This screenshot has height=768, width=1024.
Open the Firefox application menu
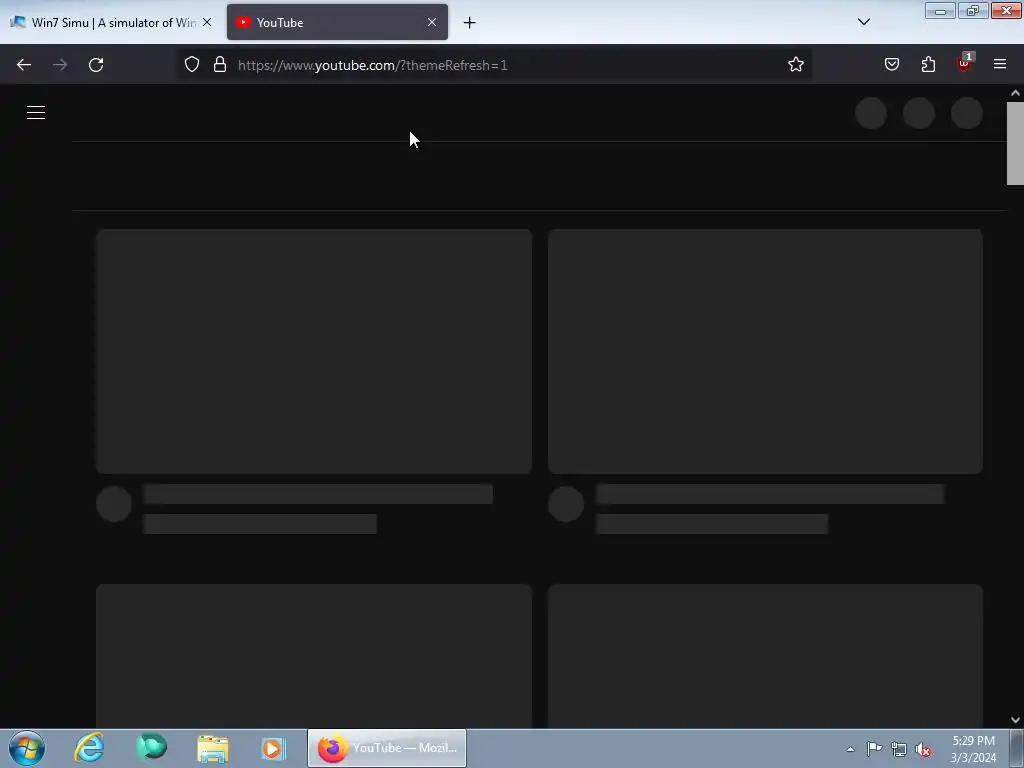point(1000,65)
